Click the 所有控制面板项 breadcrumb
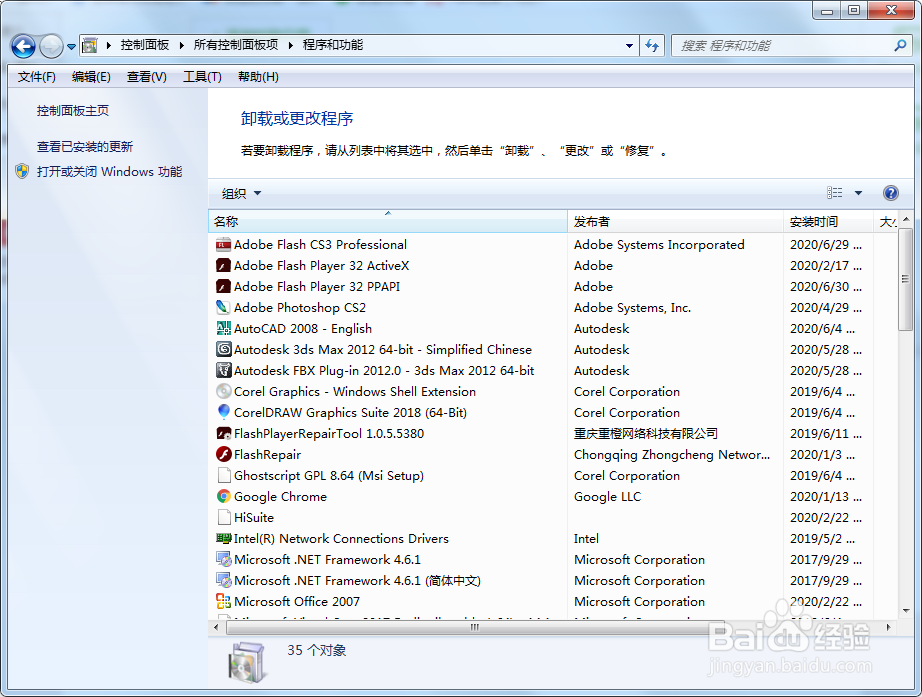Screen dimensions: 922x697 [x=236, y=45]
